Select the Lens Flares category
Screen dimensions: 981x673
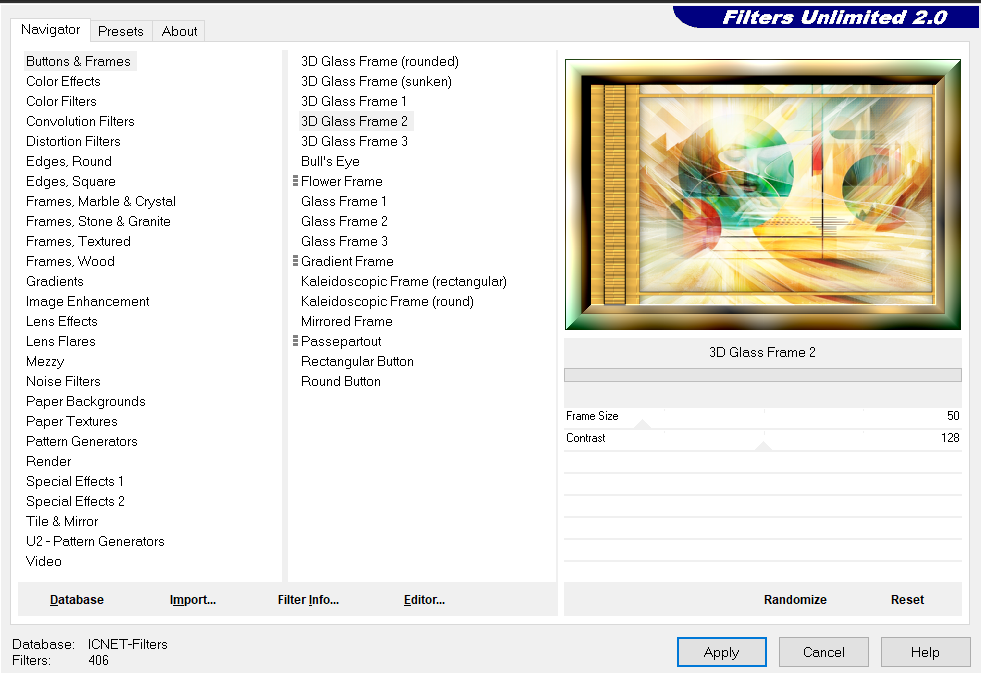(x=61, y=341)
